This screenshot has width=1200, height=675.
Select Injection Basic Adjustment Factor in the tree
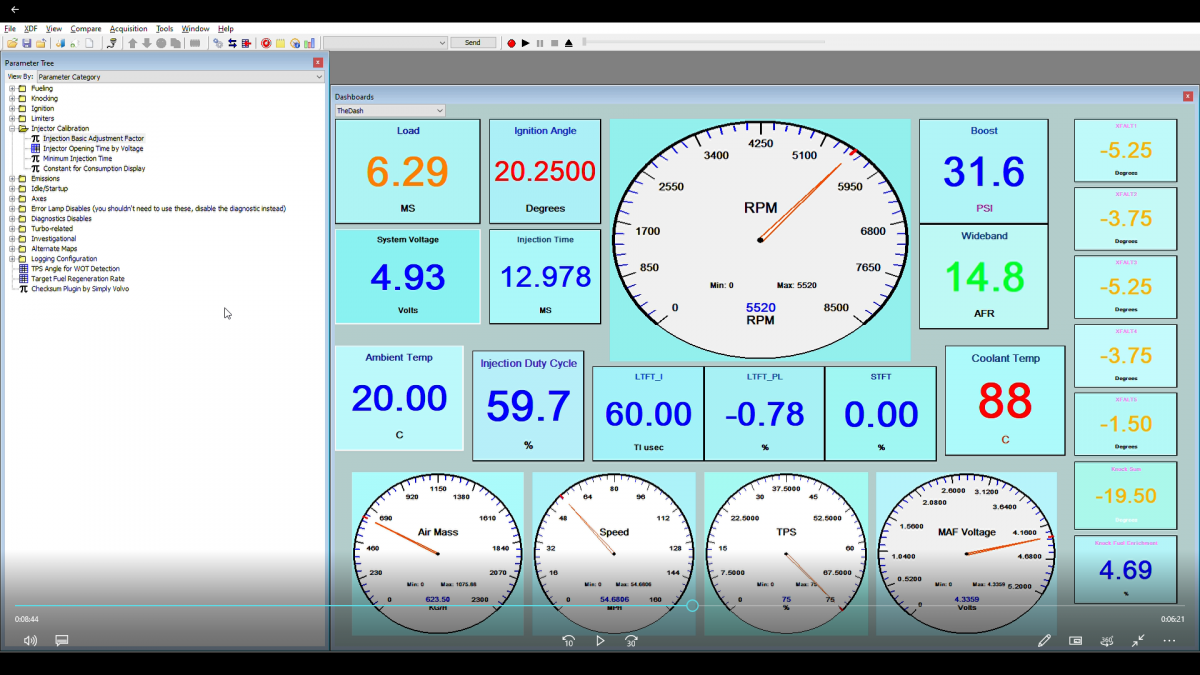pos(93,139)
